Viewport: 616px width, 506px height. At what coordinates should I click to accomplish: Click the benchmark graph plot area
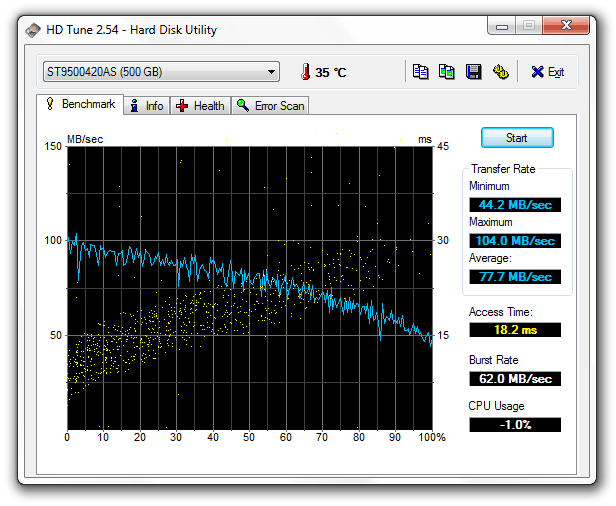[250, 288]
